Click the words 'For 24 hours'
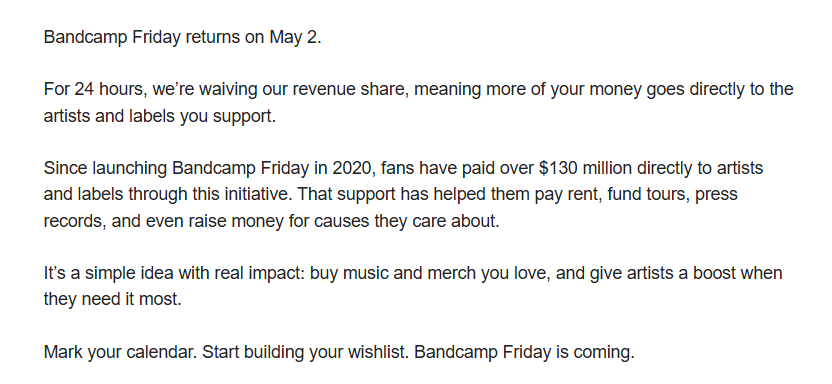Screen dimensions: 832x384 click(x=94, y=89)
